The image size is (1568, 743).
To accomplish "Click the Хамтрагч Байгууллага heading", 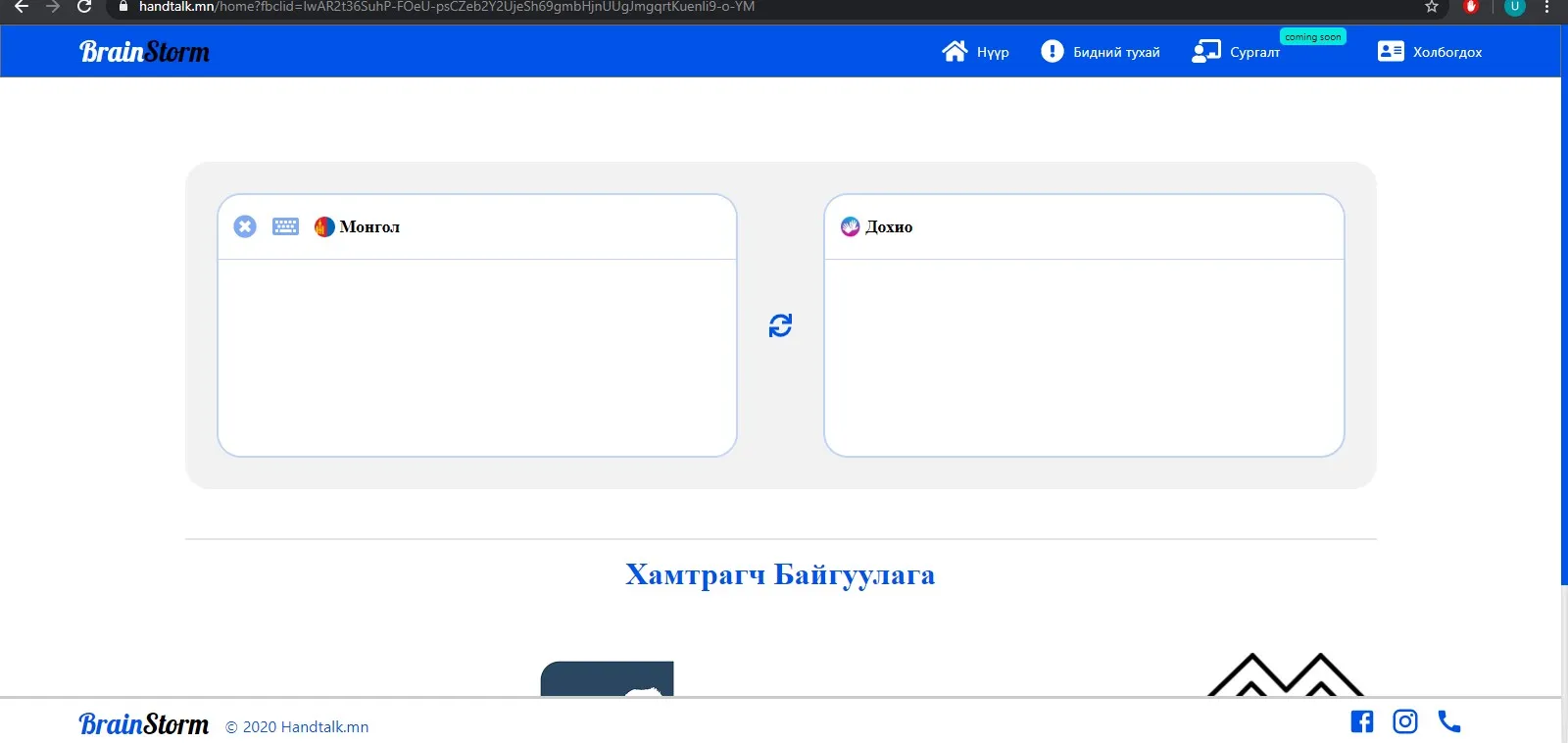I will 780,574.
